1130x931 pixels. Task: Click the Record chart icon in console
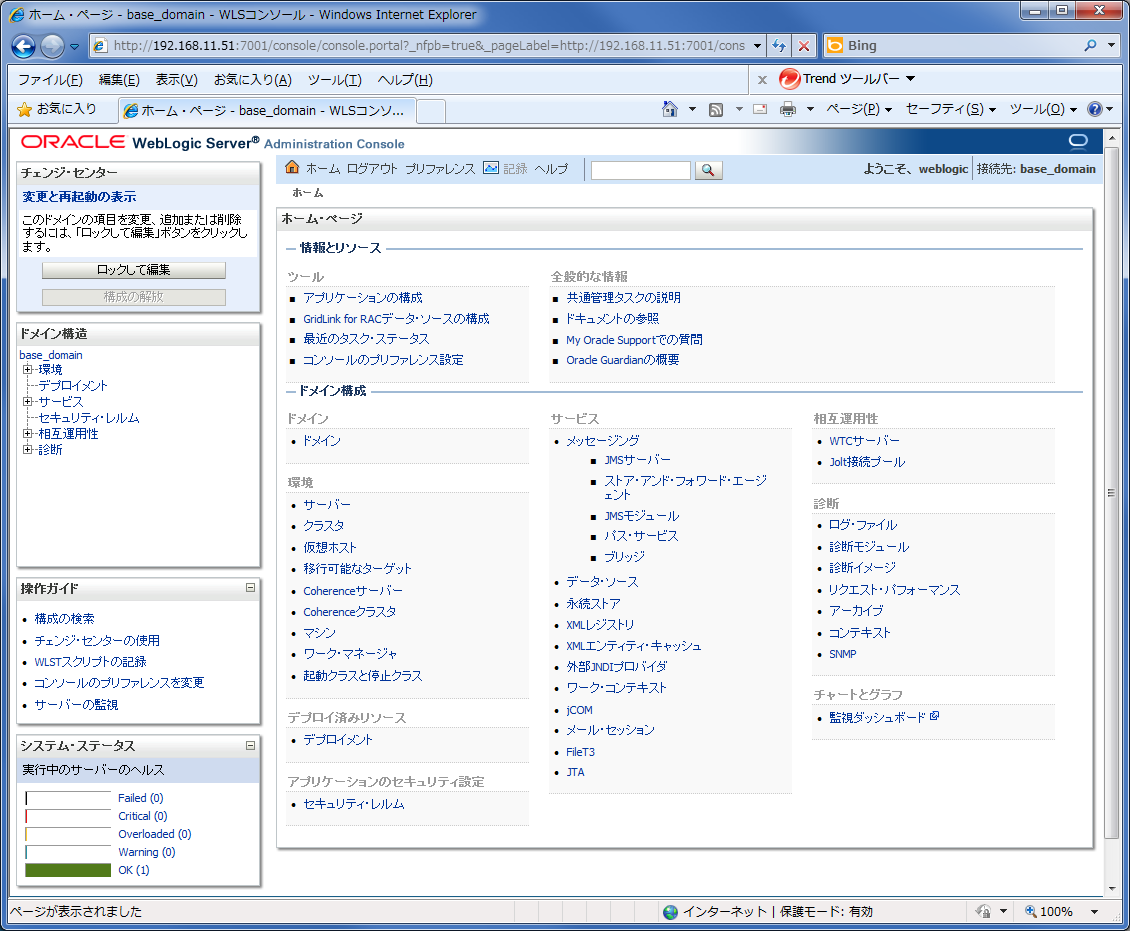coord(491,168)
